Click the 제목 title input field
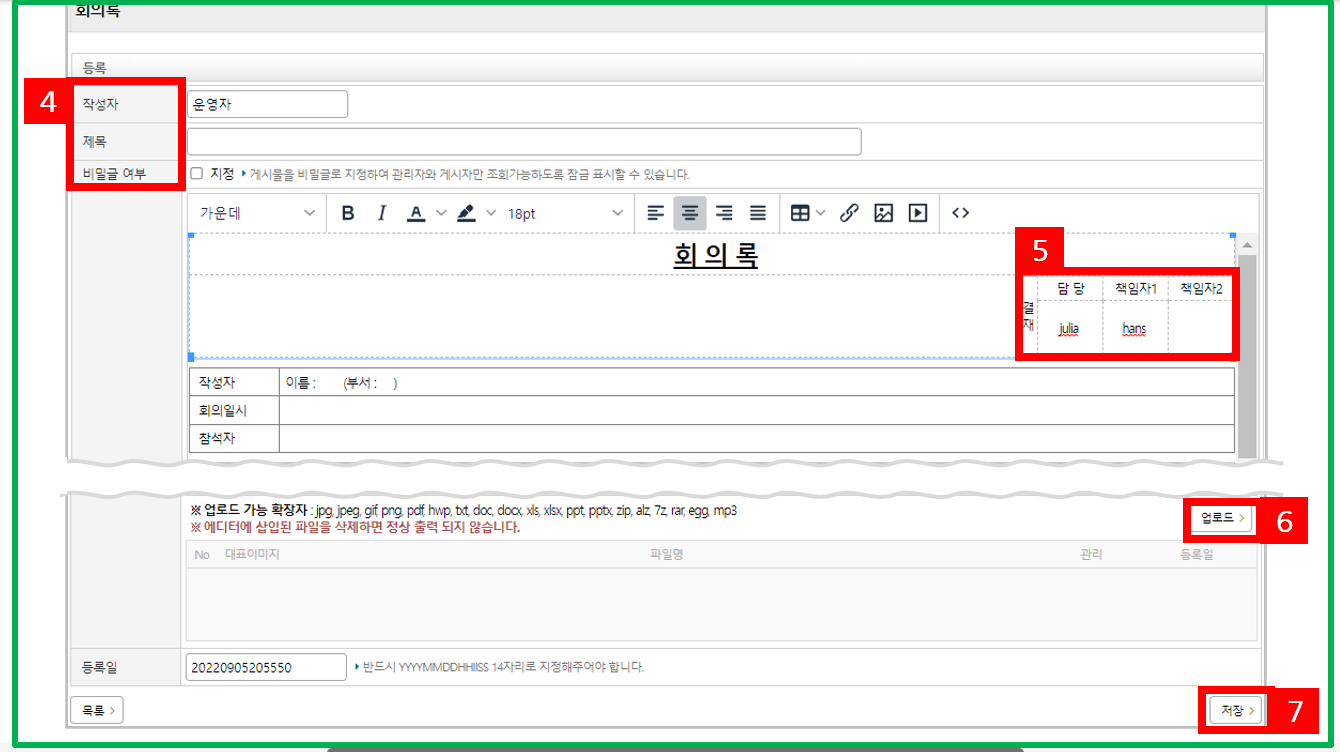The height and width of the screenshot is (752, 1340). click(x=524, y=142)
